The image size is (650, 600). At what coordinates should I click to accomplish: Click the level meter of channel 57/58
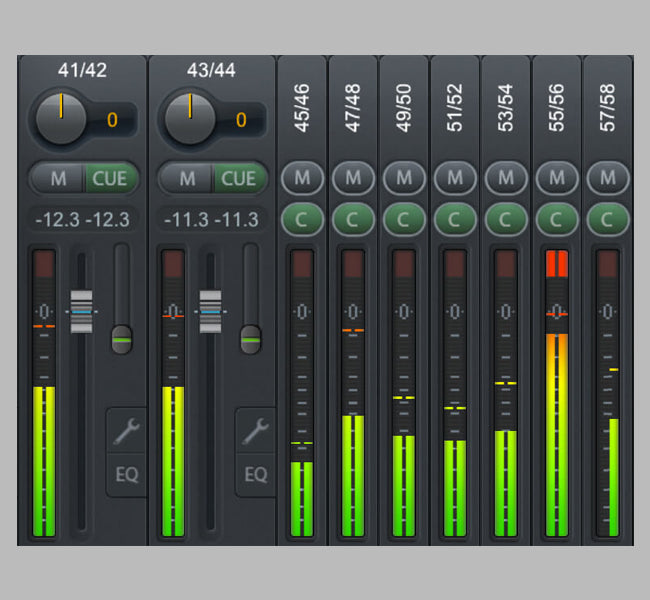pyautogui.click(x=608, y=393)
